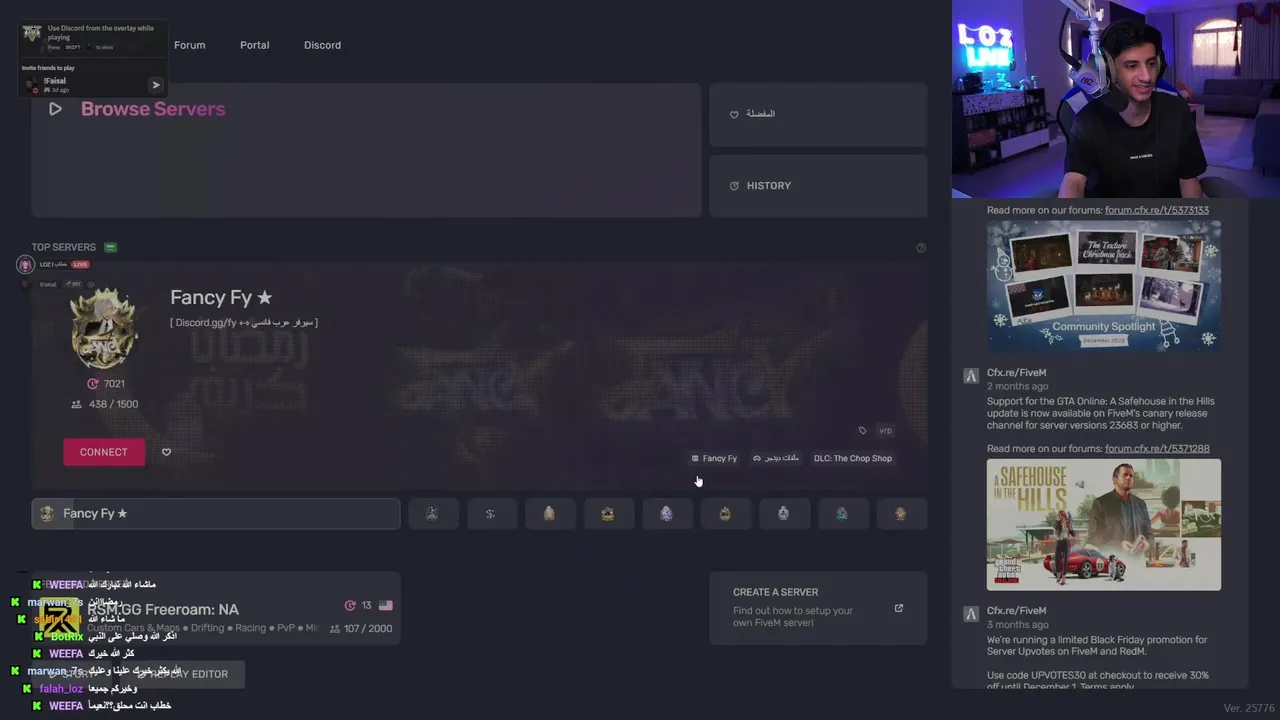1280x720 pixels.
Task: Open the Browse Servers tile
Action: pos(366,150)
